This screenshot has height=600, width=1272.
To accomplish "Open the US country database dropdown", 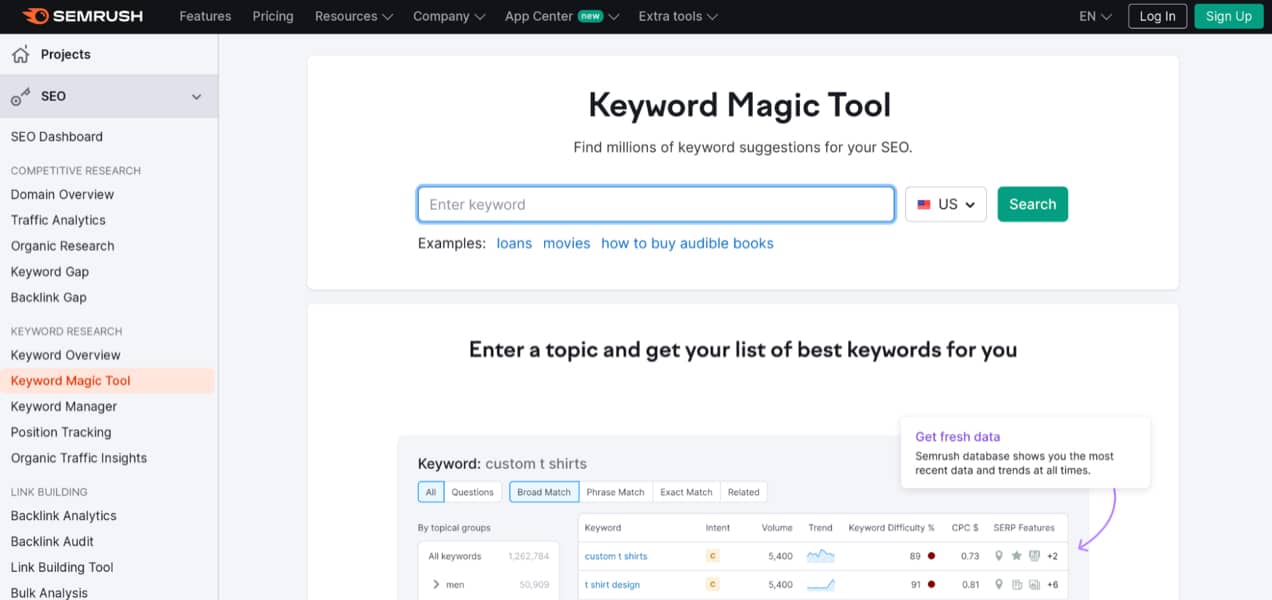I will pyautogui.click(x=946, y=204).
